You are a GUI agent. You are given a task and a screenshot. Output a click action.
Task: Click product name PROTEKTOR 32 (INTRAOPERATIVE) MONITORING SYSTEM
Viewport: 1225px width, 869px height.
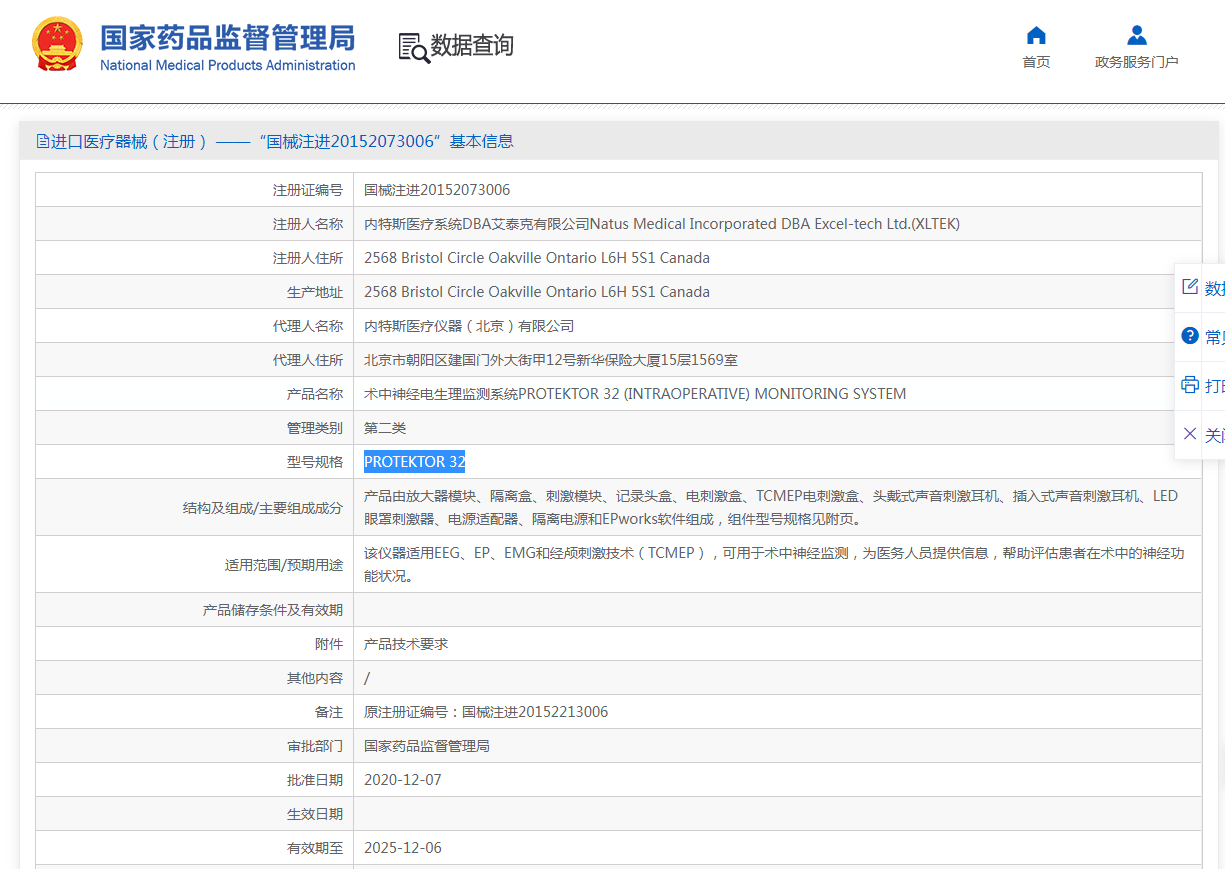coord(635,394)
